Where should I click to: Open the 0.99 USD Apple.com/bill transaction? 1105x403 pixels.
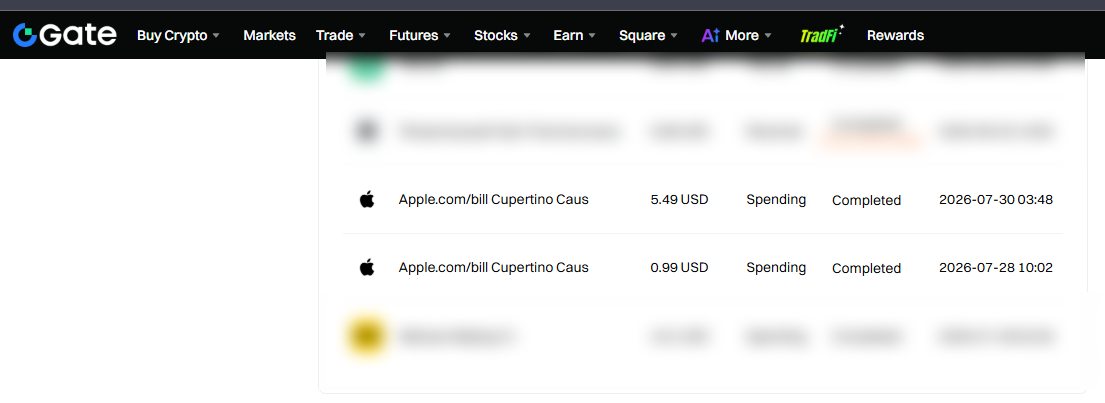pos(703,268)
